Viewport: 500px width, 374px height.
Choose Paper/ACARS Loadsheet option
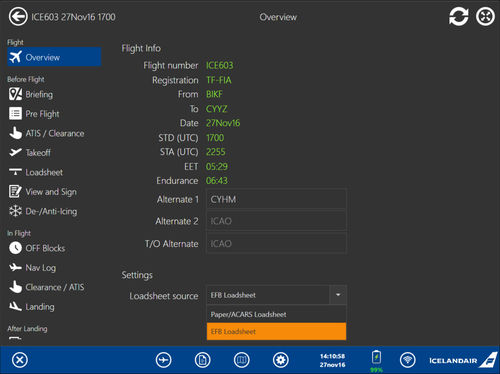(x=276, y=314)
